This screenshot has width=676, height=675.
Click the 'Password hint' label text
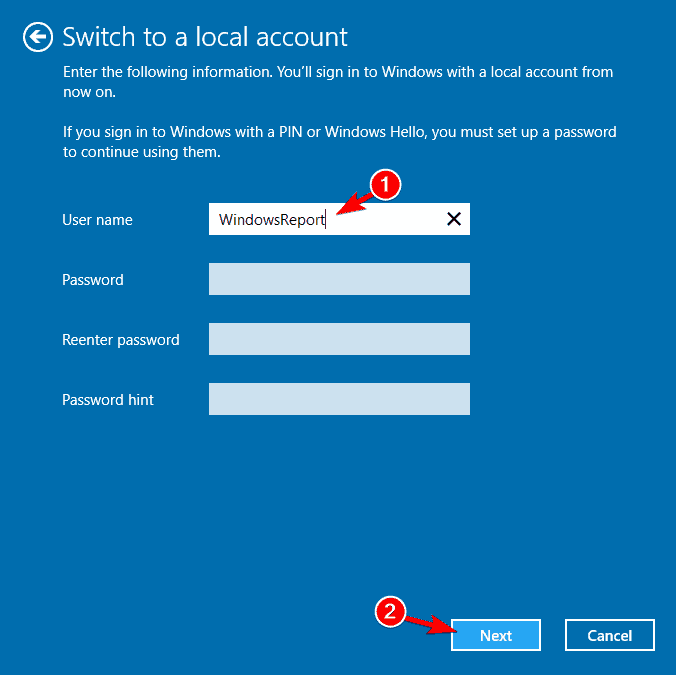(108, 400)
